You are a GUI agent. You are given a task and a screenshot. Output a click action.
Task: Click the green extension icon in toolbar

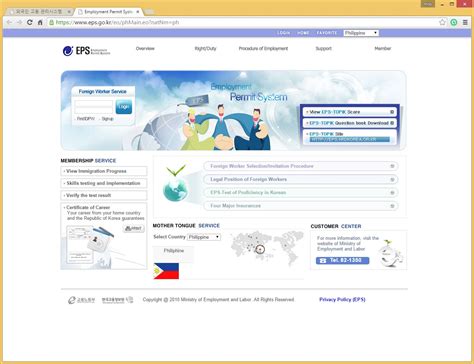[454, 22]
